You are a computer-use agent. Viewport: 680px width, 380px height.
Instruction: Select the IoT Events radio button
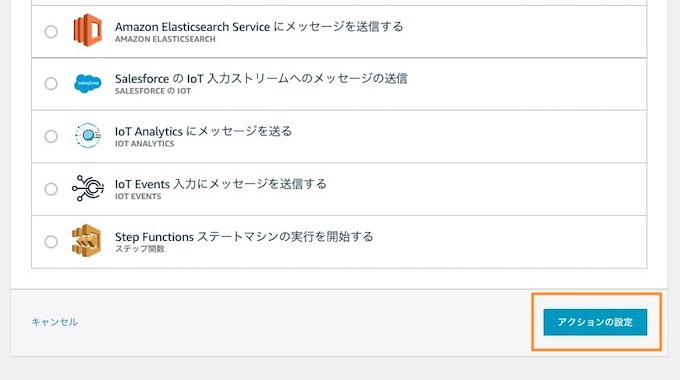point(51,189)
